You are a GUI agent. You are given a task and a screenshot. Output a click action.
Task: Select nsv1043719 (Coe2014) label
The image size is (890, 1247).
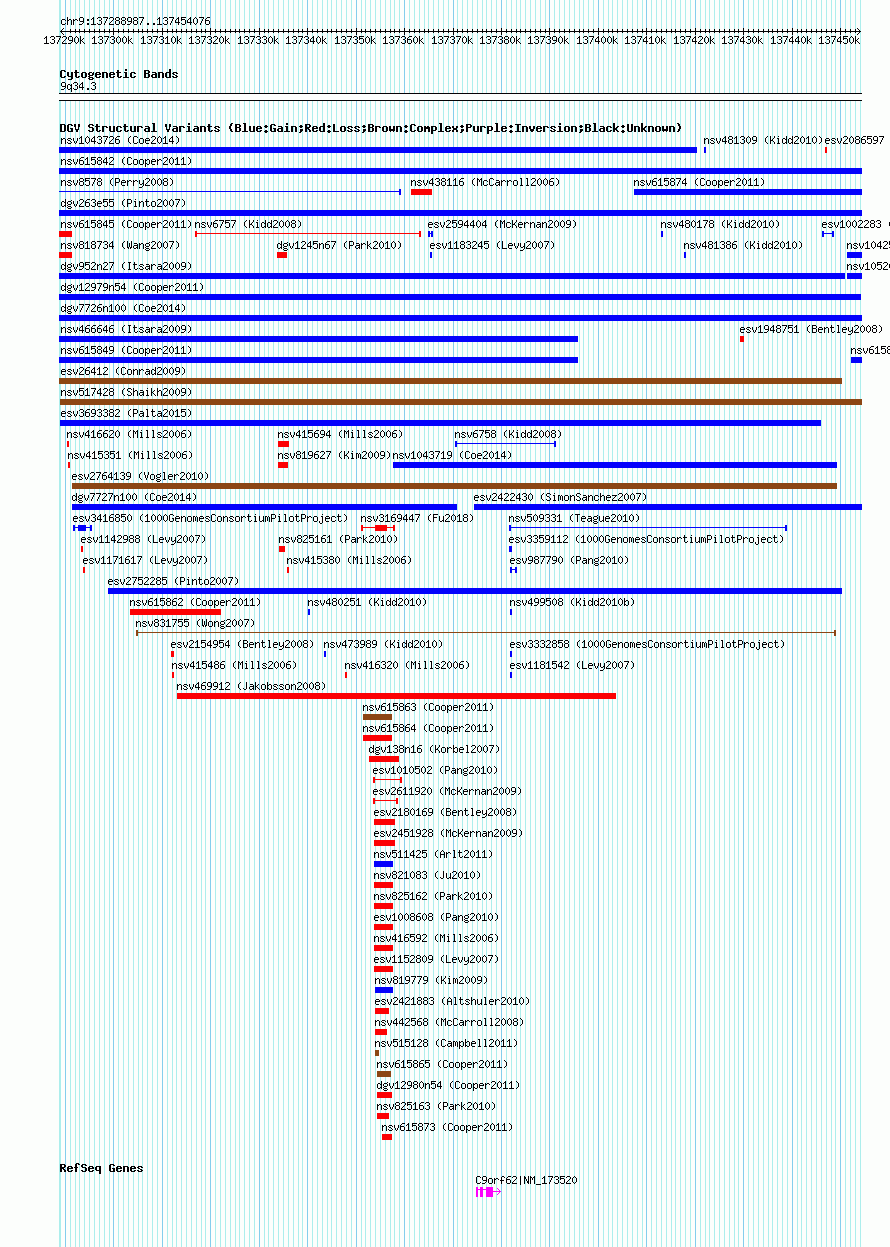(x=452, y=455)
